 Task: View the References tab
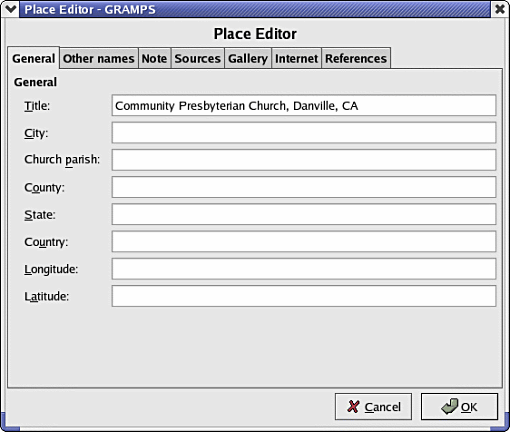tap(356, 59)
